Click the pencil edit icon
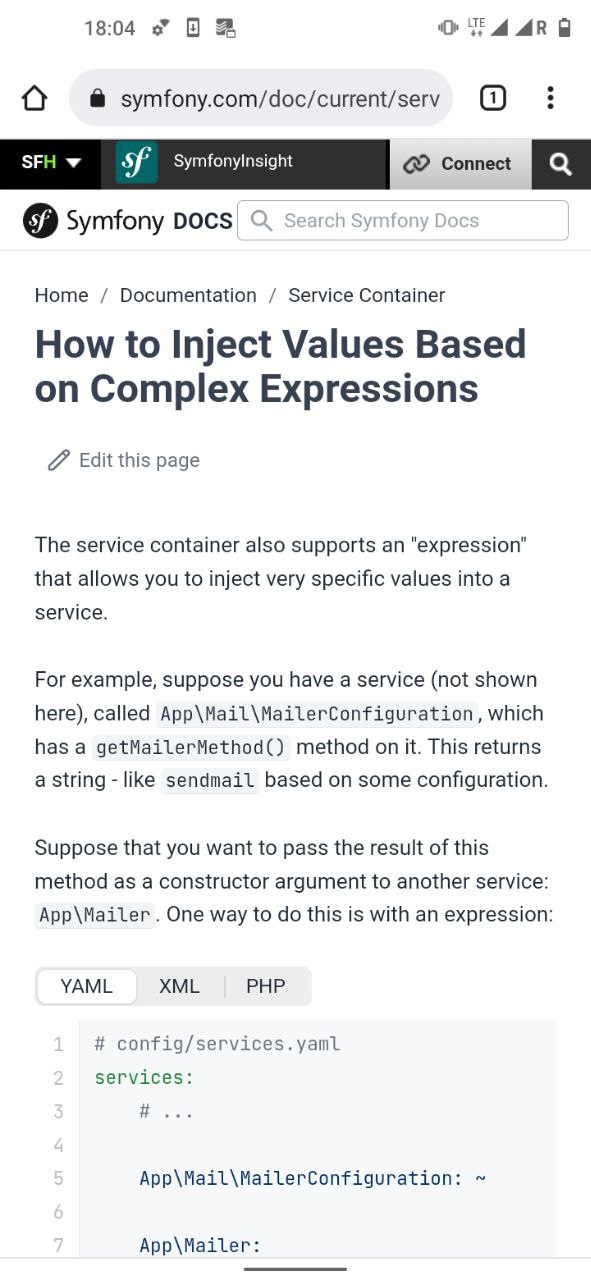This screenshot has width=591, height=1280. (59, 460)
